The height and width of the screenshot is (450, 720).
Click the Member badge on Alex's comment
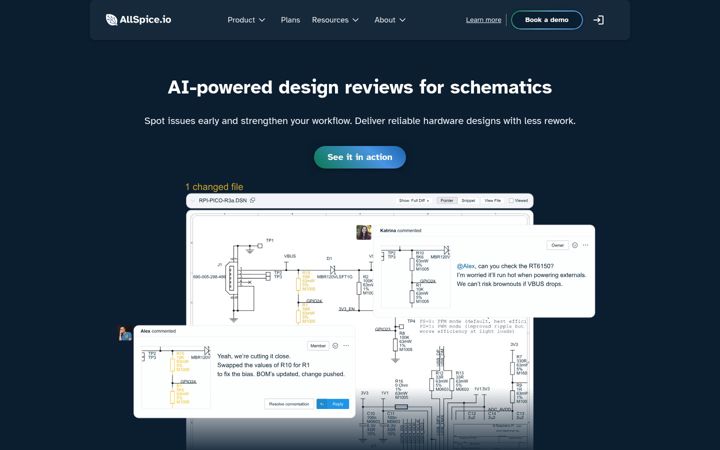pos(318,346)
